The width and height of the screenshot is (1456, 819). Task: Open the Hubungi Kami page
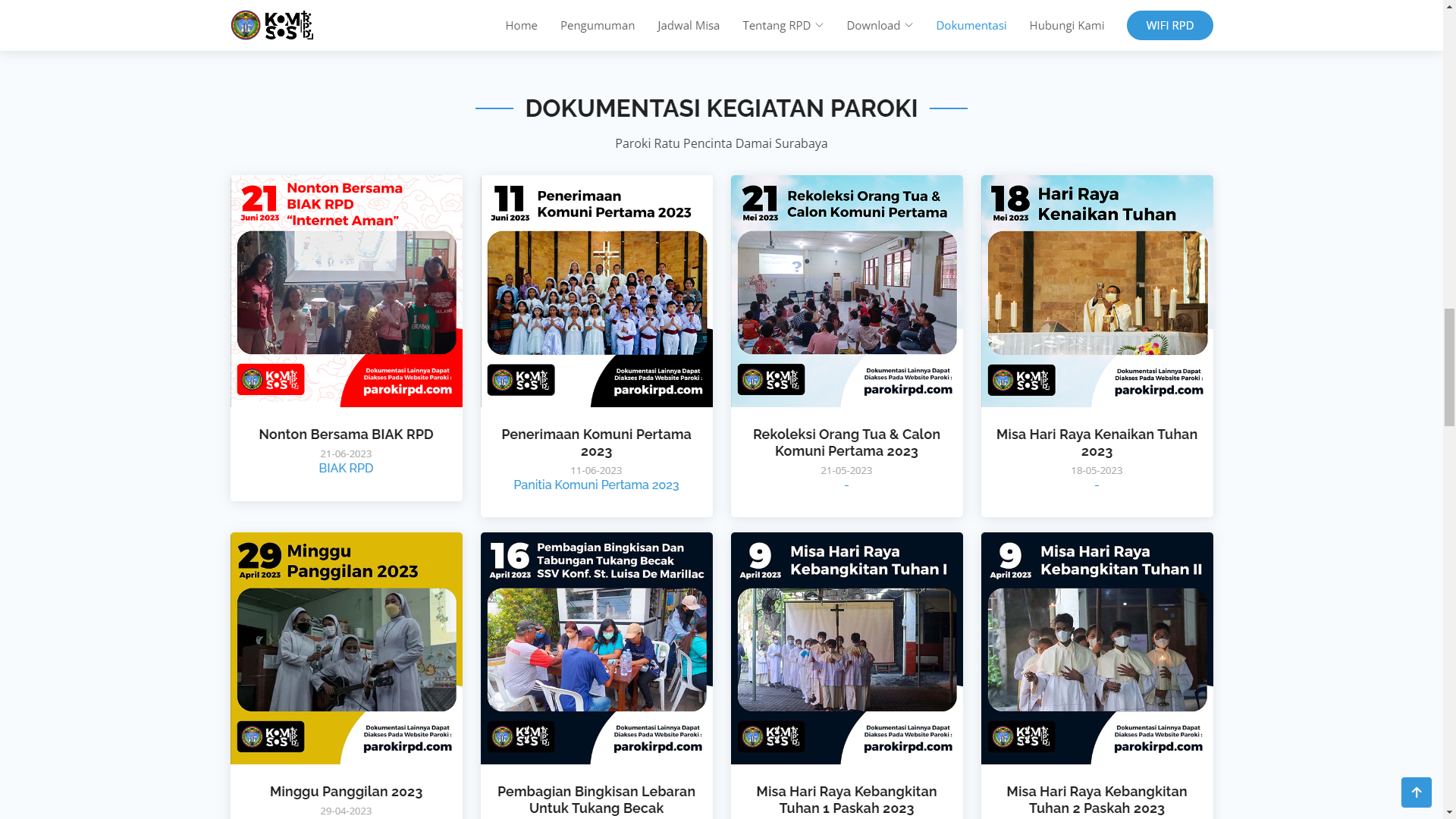point(1066,25)
